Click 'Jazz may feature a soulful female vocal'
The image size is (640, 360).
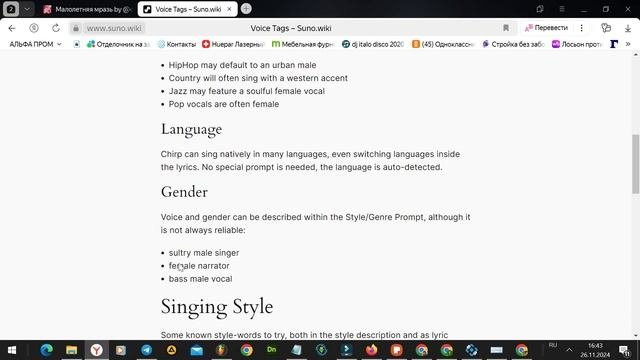tap(247, 91)
